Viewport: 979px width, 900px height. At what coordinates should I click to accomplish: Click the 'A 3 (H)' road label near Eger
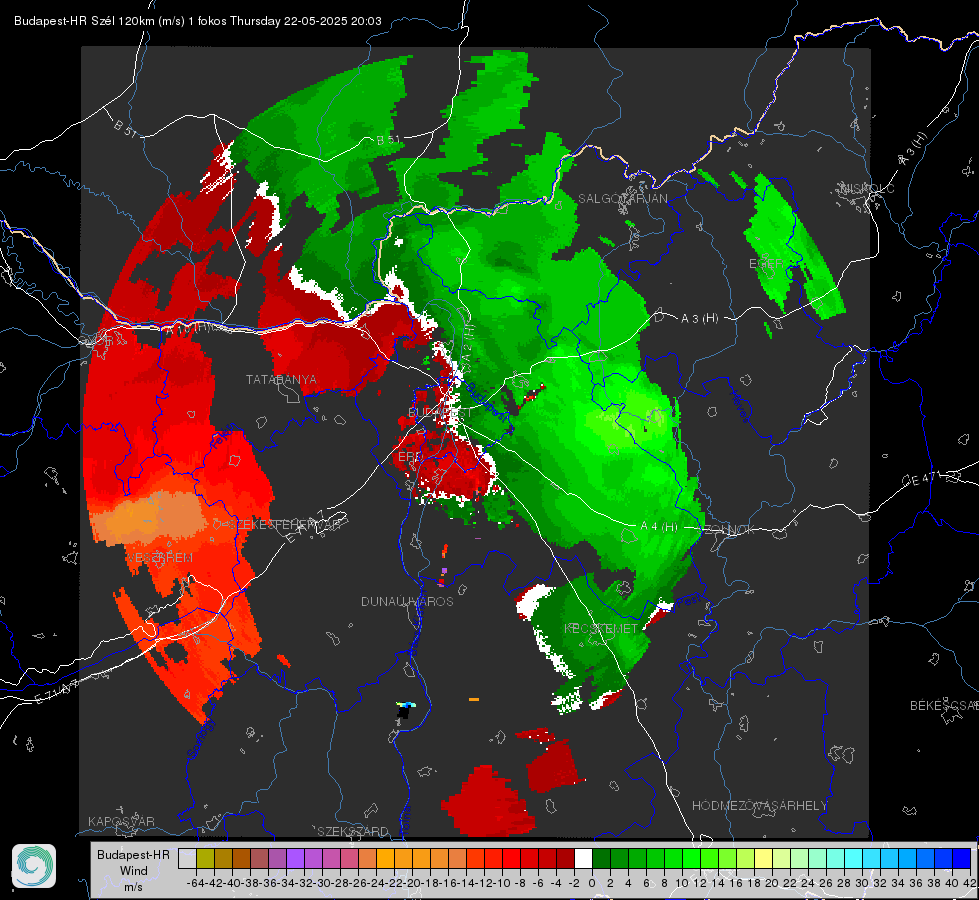coord(699,318)
